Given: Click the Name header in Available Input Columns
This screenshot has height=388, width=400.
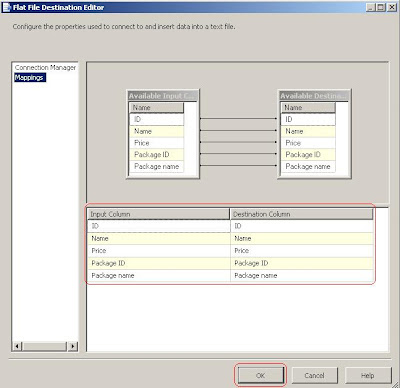Looking at the screenshot, I should [x=156, y=108].
